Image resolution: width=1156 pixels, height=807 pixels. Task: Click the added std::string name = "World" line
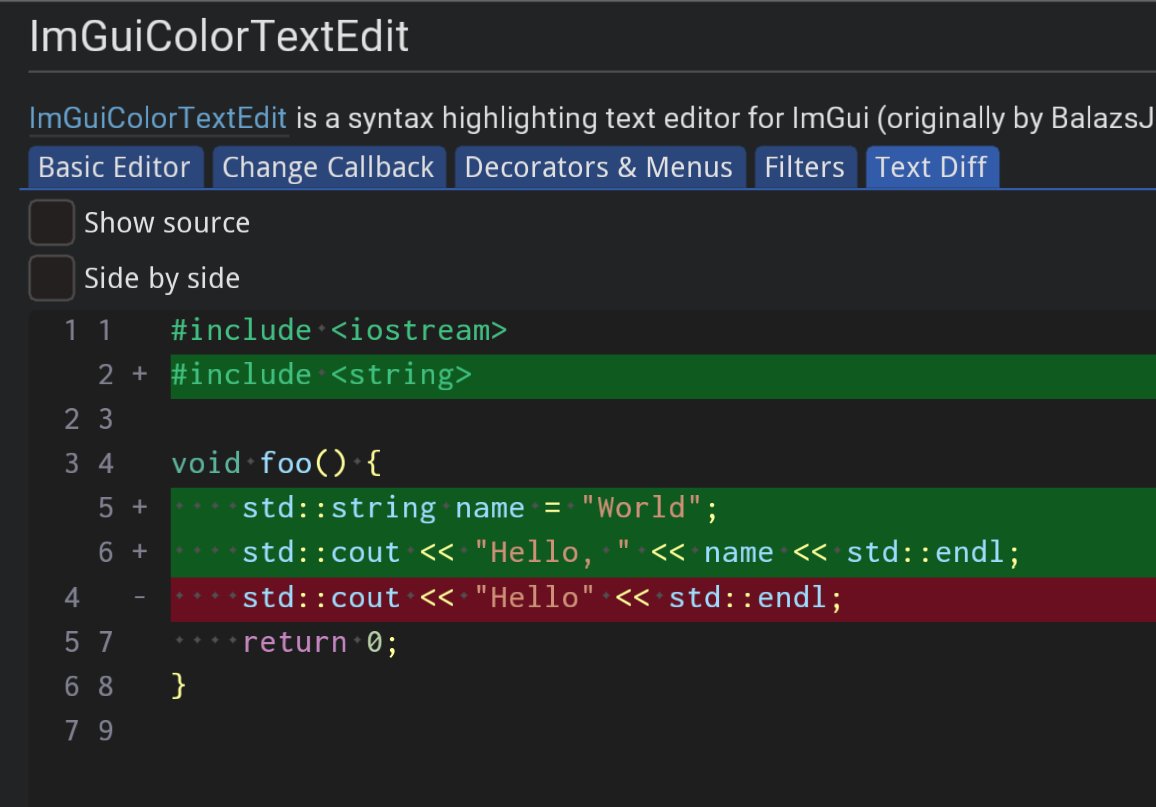(663, 509)
